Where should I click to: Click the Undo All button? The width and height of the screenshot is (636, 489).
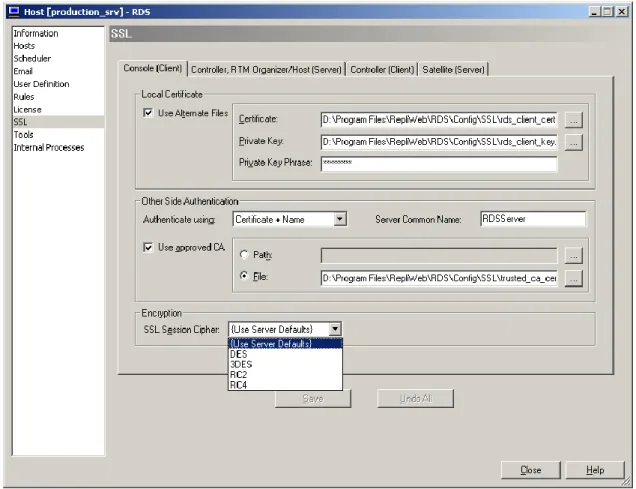pos(415,399)
